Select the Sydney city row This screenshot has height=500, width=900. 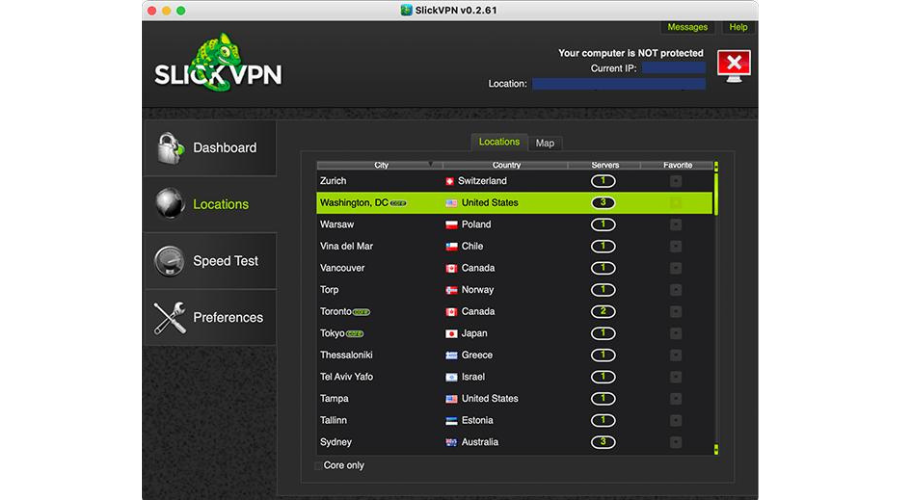click(514, 443)
